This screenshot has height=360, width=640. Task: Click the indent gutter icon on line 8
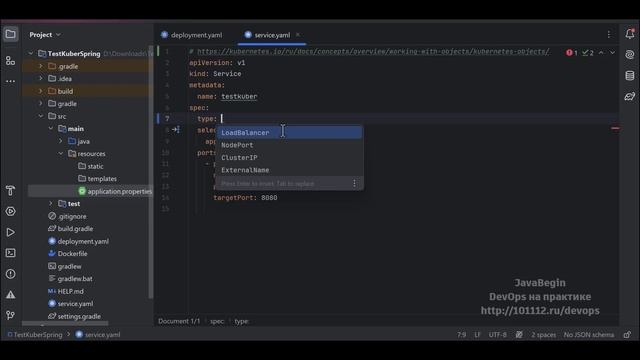[176, 129]
